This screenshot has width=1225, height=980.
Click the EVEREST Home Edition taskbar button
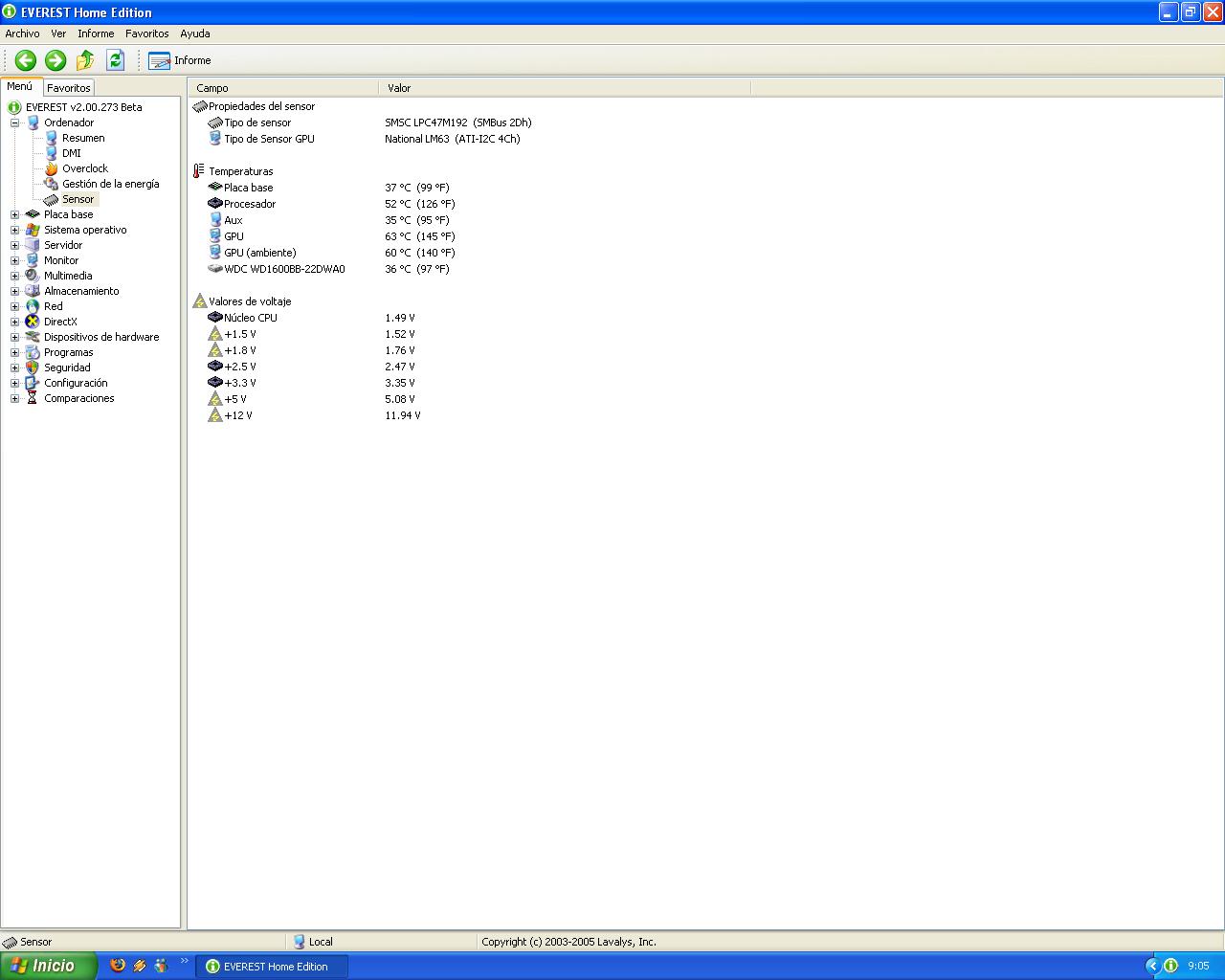click(272, 967)
